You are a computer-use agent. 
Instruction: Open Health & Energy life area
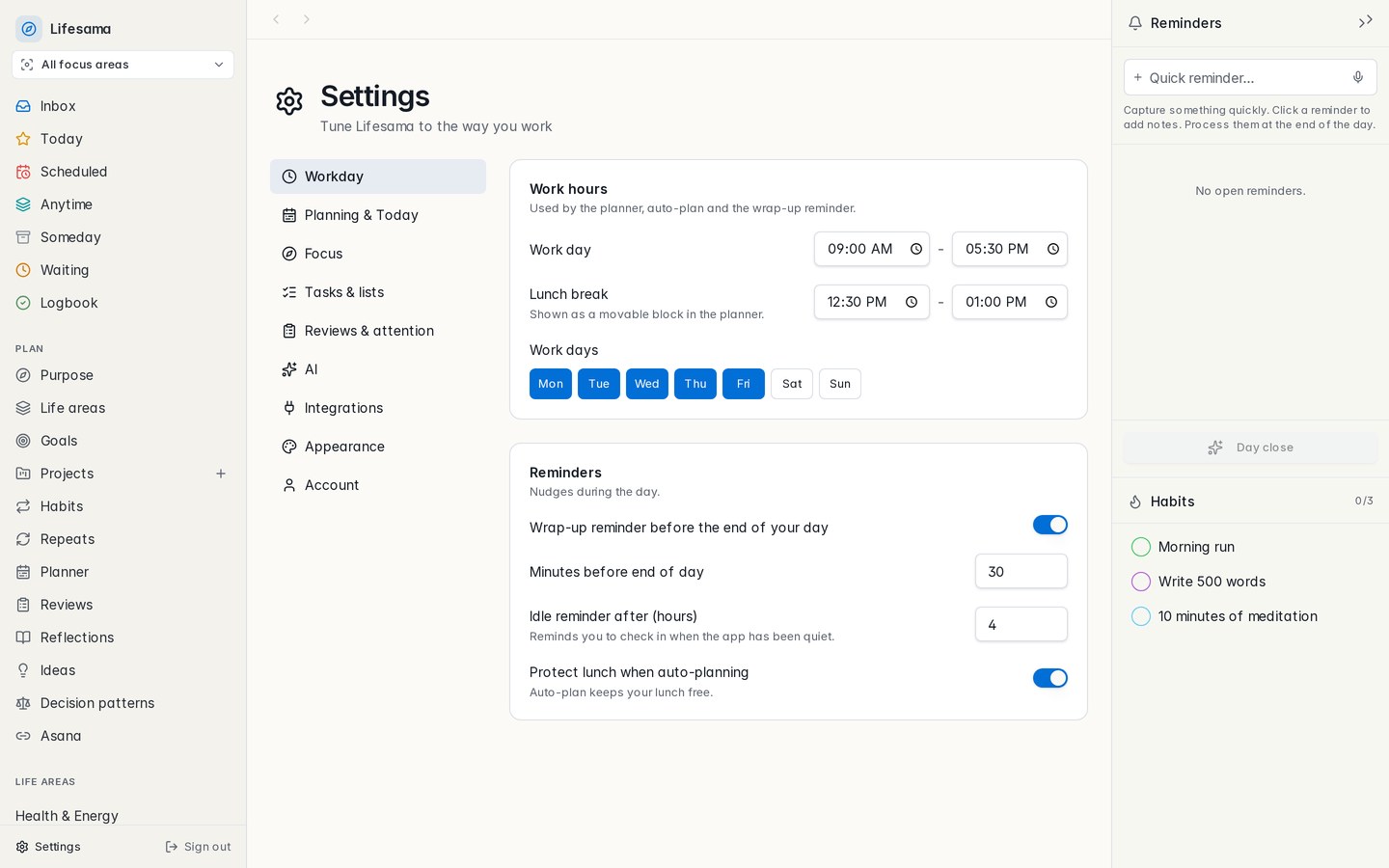point(67,816)
